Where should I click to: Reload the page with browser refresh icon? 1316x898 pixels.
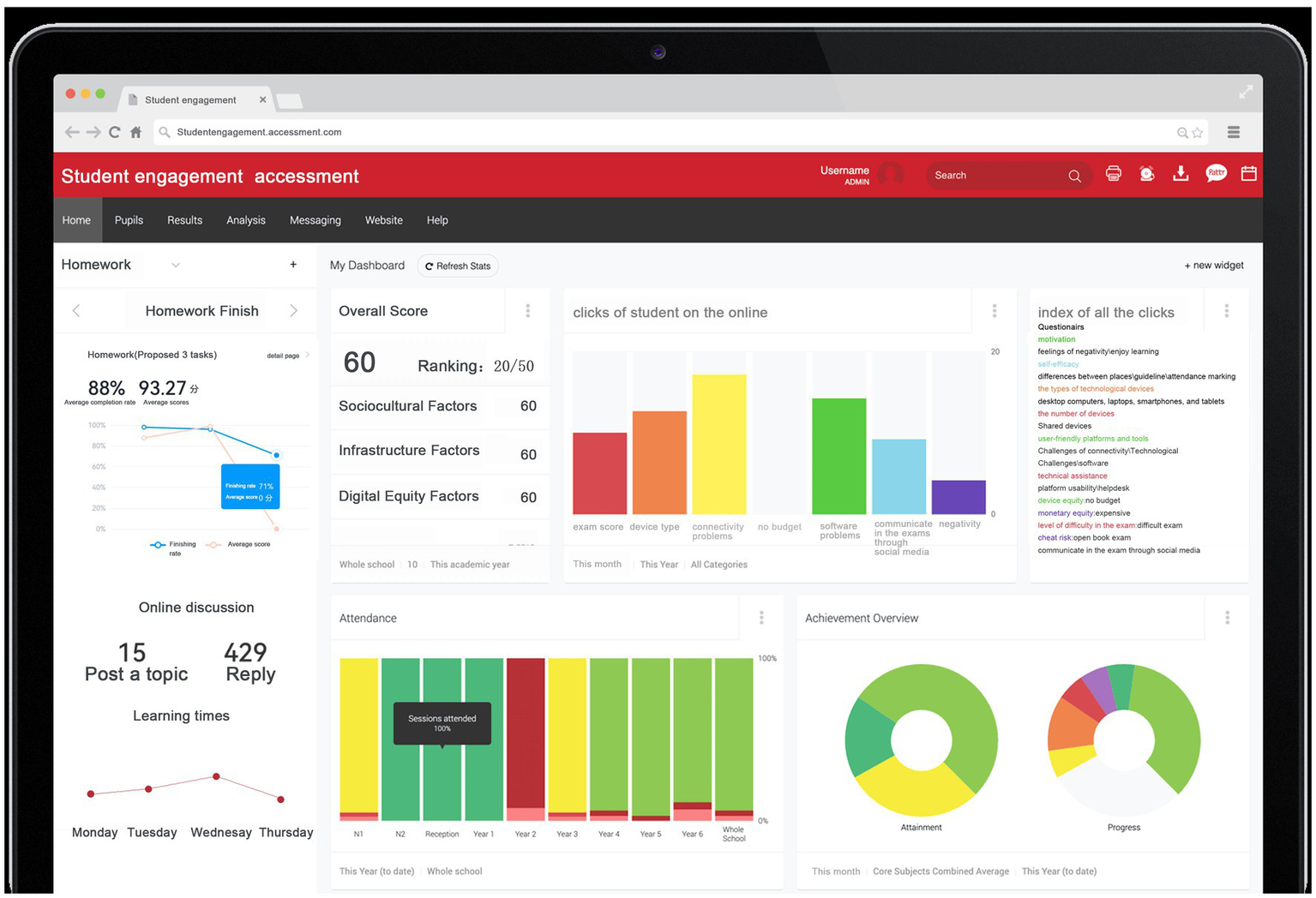[x=114, y=133]
